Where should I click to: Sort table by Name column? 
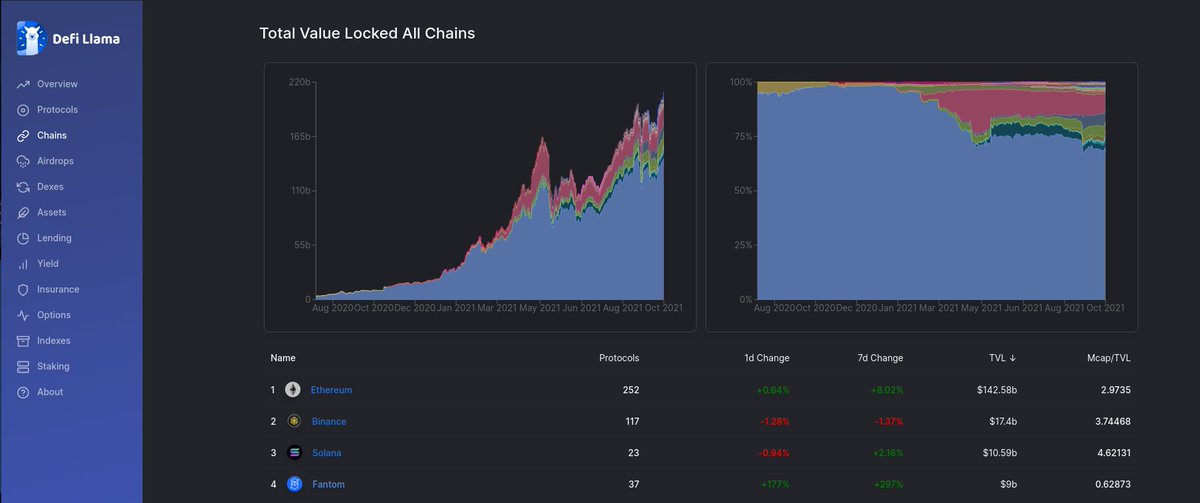283,357
